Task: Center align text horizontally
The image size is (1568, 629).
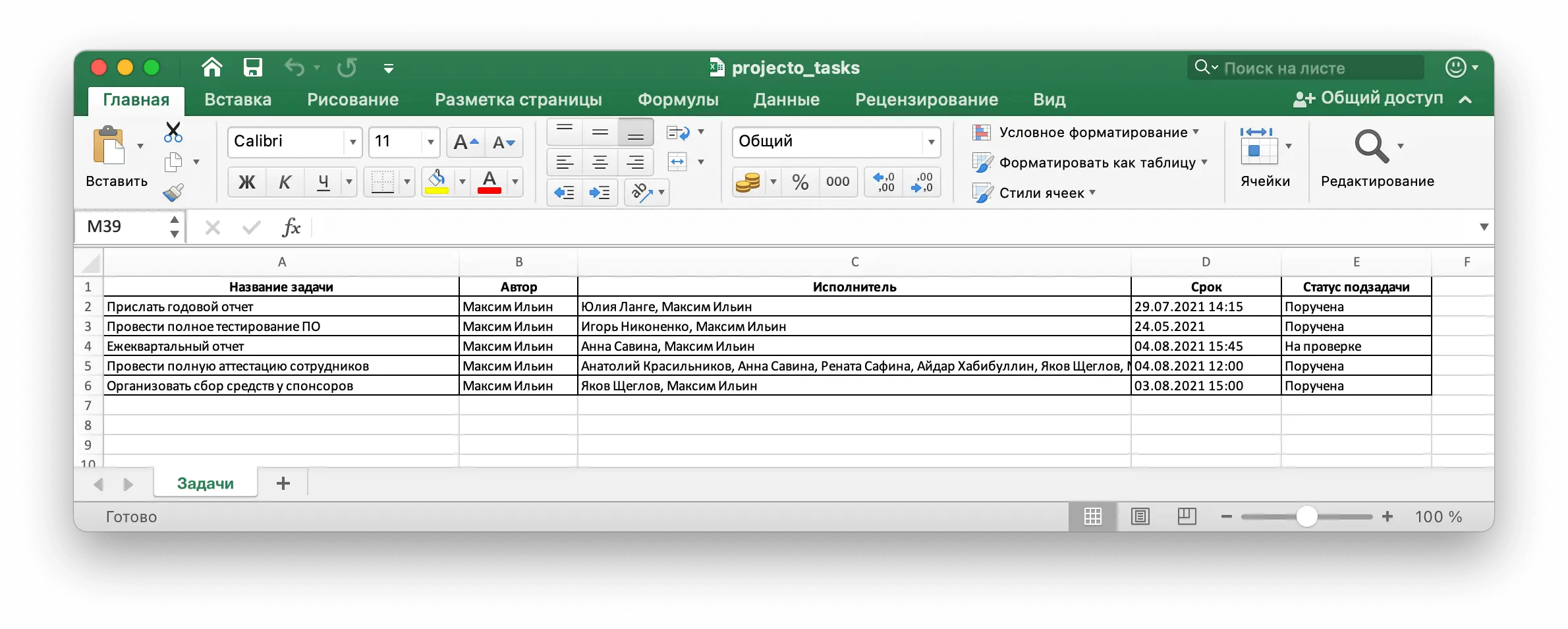Action: [x=600, y=162]
